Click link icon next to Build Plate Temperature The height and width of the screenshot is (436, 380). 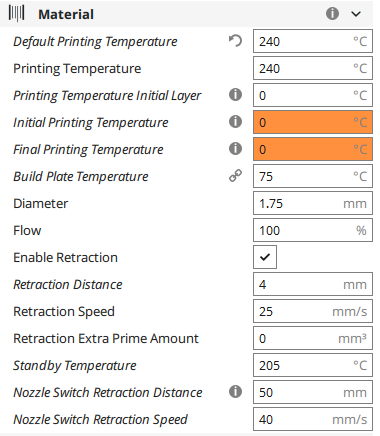pos(235,176)
